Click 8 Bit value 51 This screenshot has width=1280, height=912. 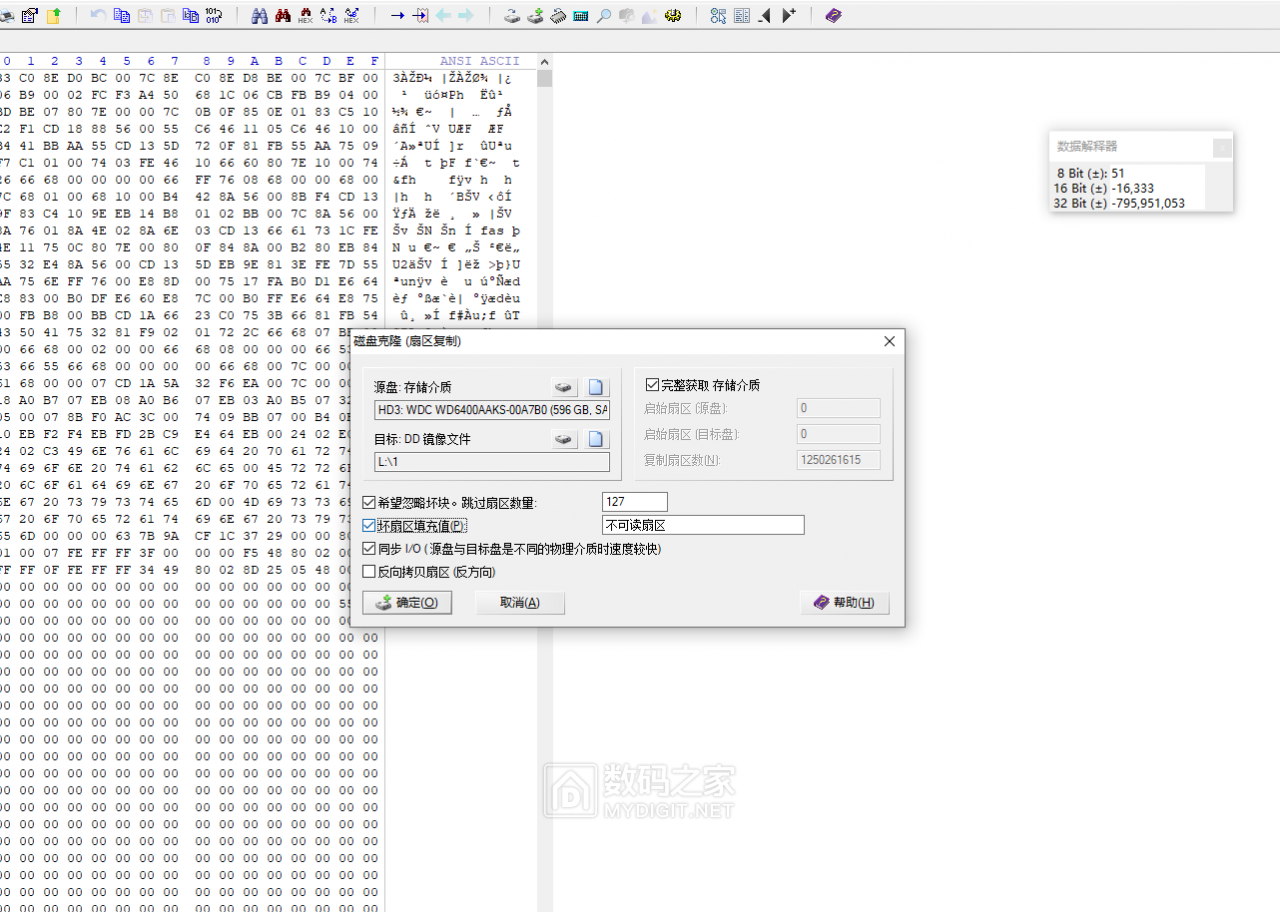tap(1118, 173)
